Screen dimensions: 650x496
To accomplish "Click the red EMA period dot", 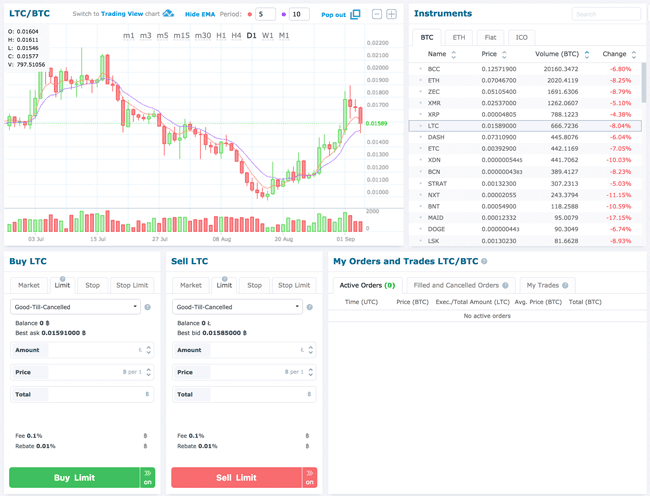I will coord(250,15).
